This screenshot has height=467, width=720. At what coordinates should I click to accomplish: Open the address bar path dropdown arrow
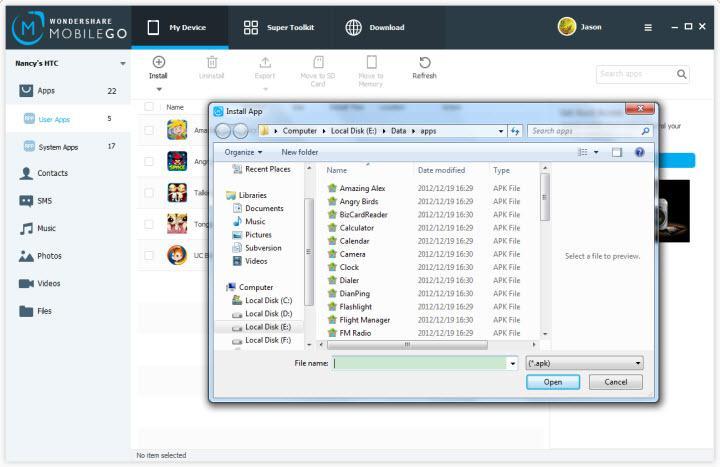501,131
